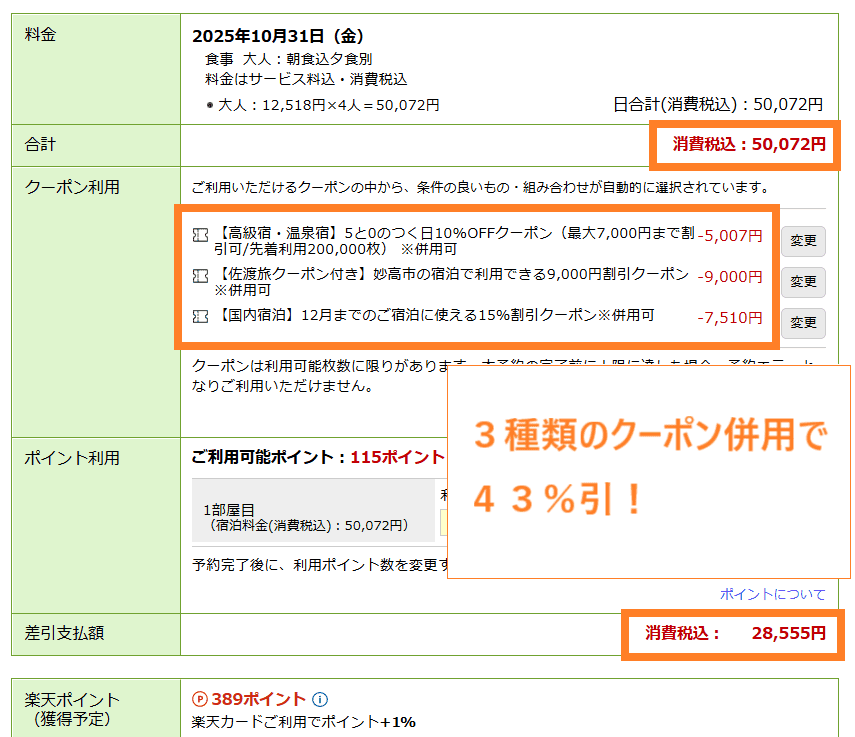This screenshot has height=737, width=855.
Task: Click the 消費税込 28,555円 payment amount
Action: tap(735, 633)
